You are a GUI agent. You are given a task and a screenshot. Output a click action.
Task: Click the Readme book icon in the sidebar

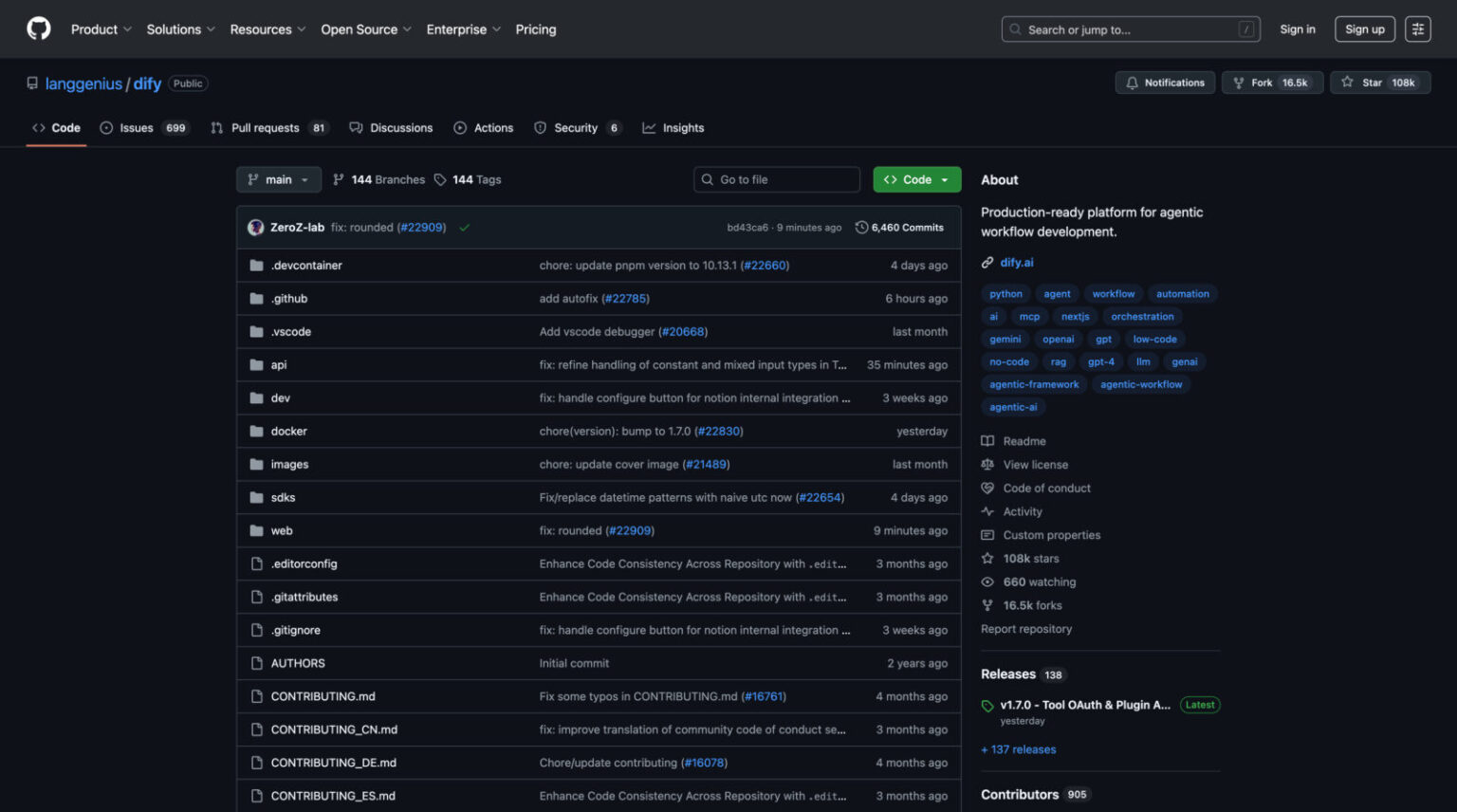987,440
